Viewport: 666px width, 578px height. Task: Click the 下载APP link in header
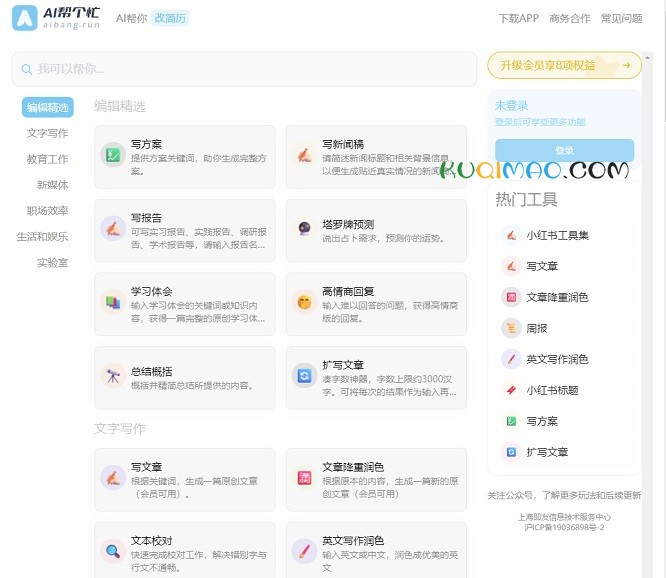[518, 18]
